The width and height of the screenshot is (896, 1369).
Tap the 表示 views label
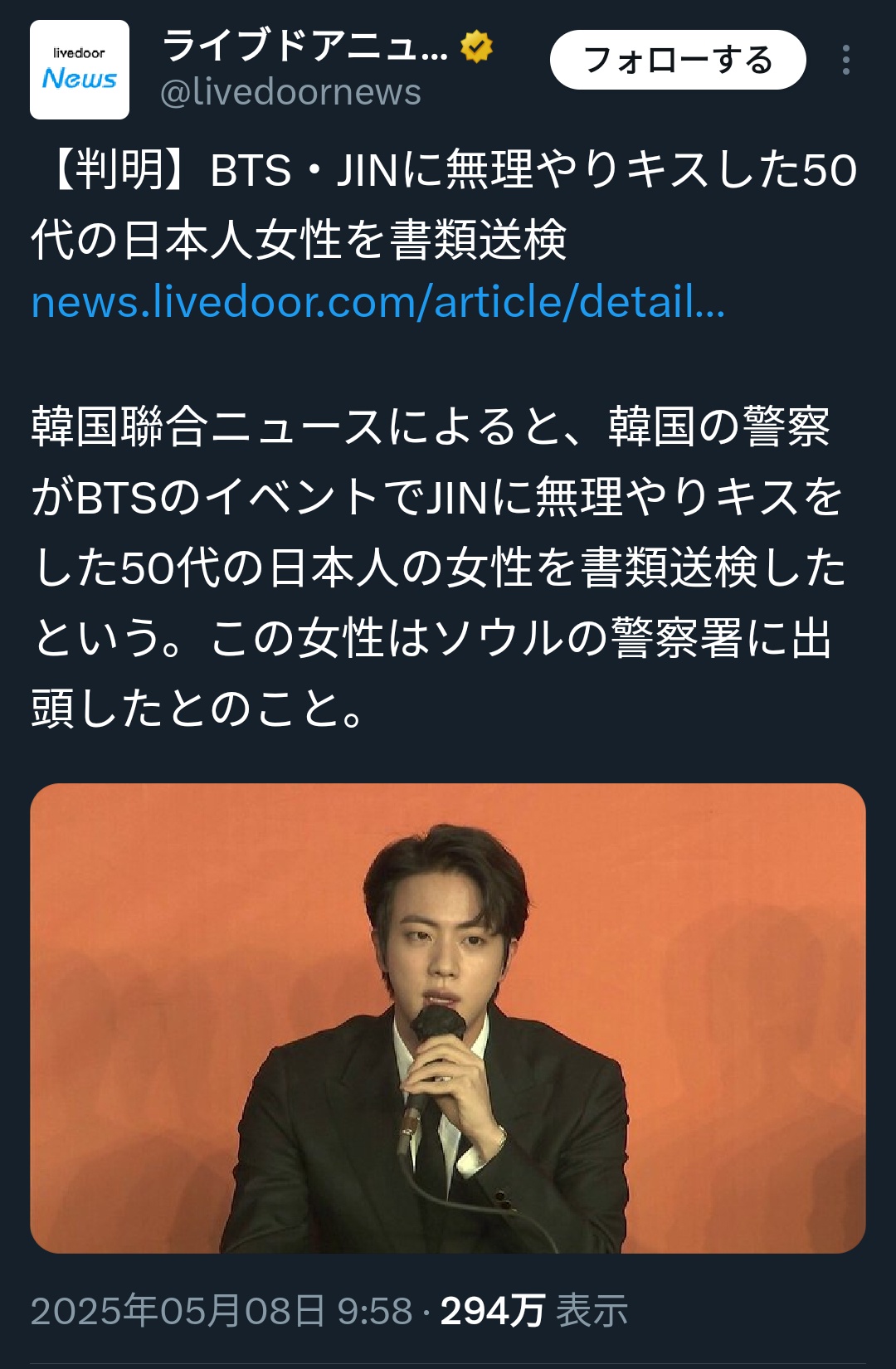click(x=592, y=1311)
